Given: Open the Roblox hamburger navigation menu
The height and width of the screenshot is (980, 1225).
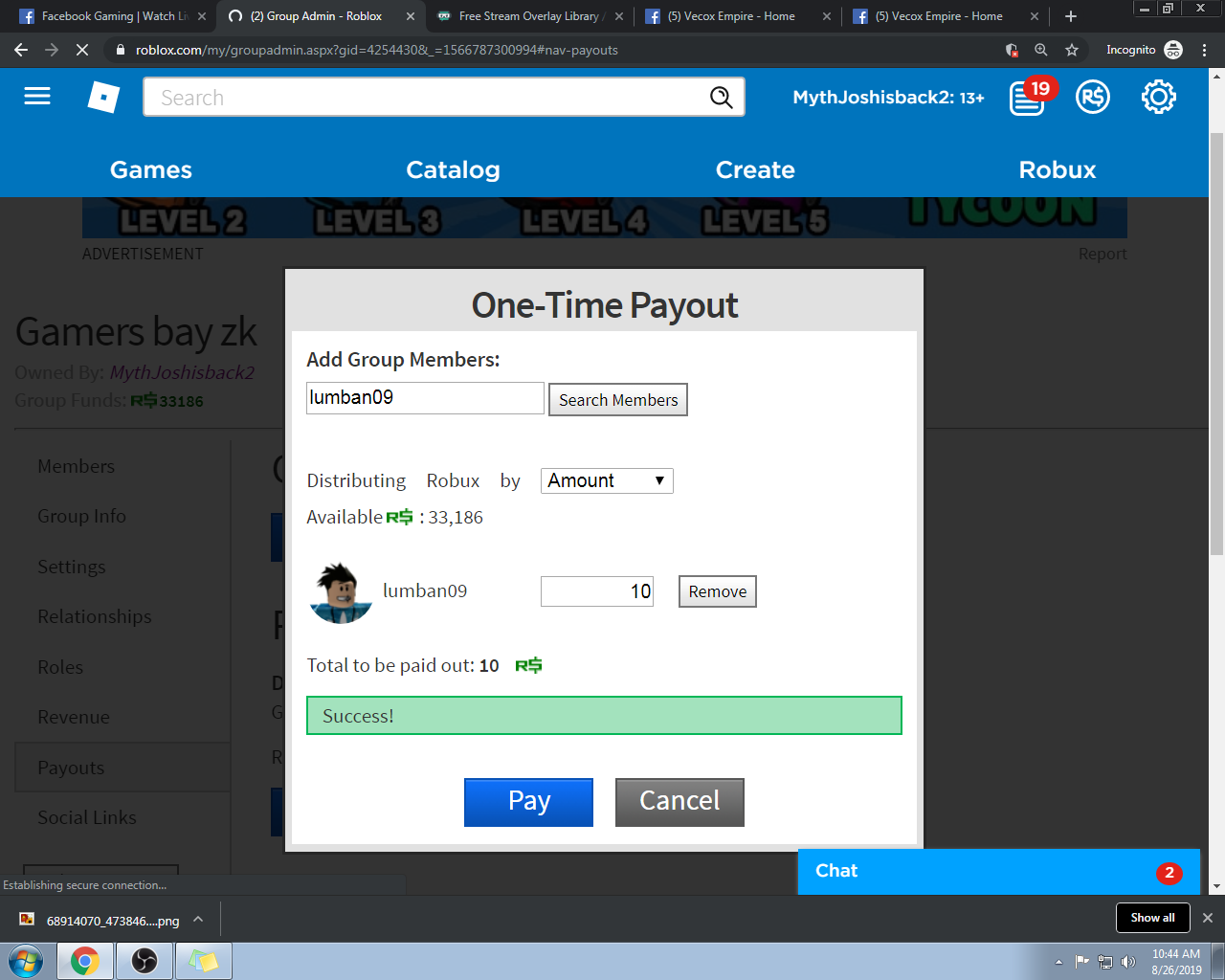Looking at the screenshot, I should tap(37, 97).
